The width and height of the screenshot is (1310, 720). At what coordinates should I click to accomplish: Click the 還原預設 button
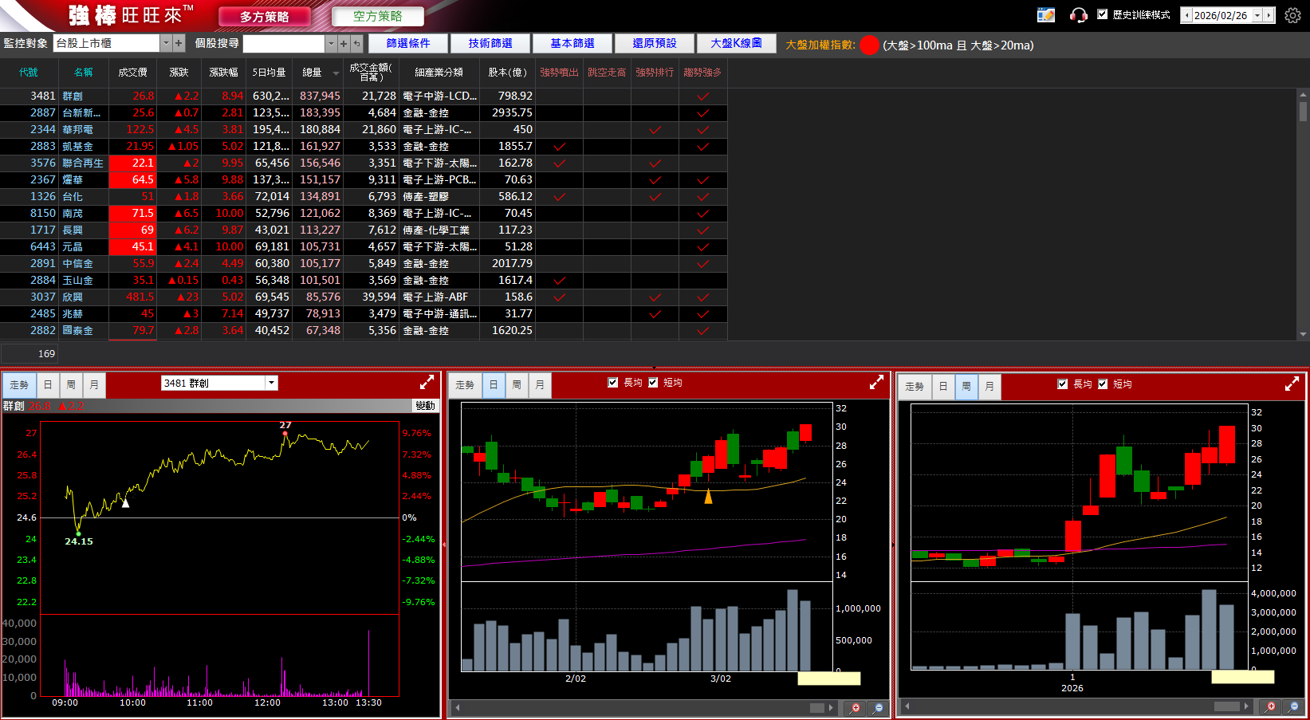[x=654, y=44]
